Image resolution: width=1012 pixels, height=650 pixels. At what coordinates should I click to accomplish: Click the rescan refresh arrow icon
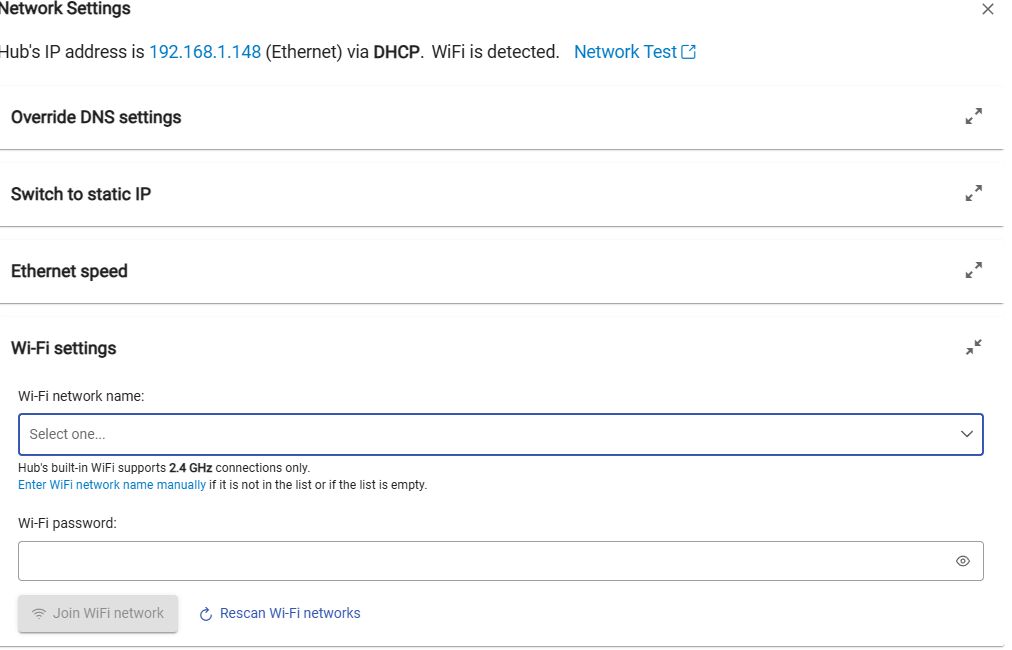pos(206,614)
